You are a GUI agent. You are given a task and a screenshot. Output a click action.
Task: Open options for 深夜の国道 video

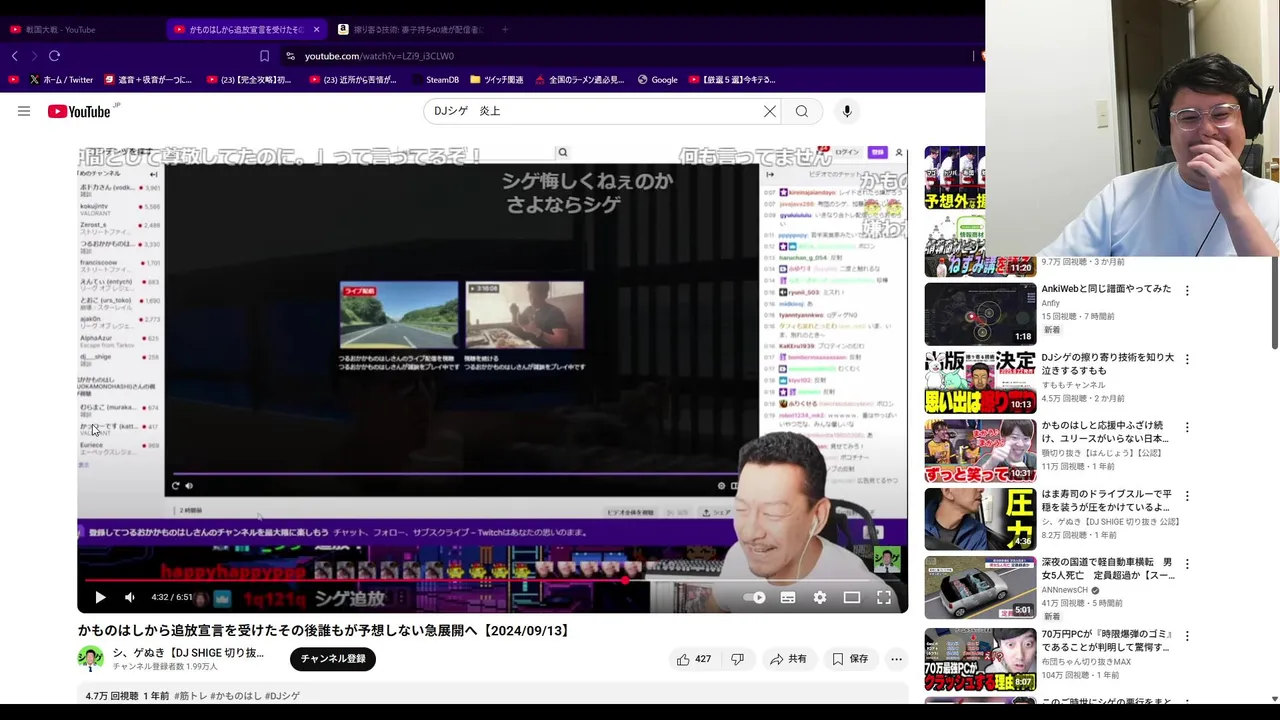pyautogui.click(x=1187, y=563)
